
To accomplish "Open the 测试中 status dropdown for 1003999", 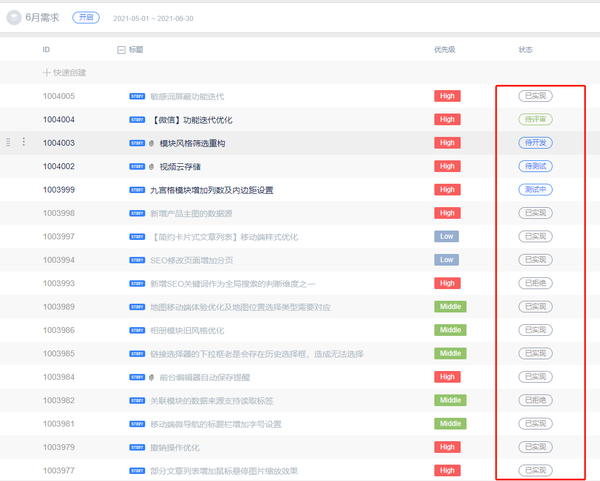I will click(536, 189).
